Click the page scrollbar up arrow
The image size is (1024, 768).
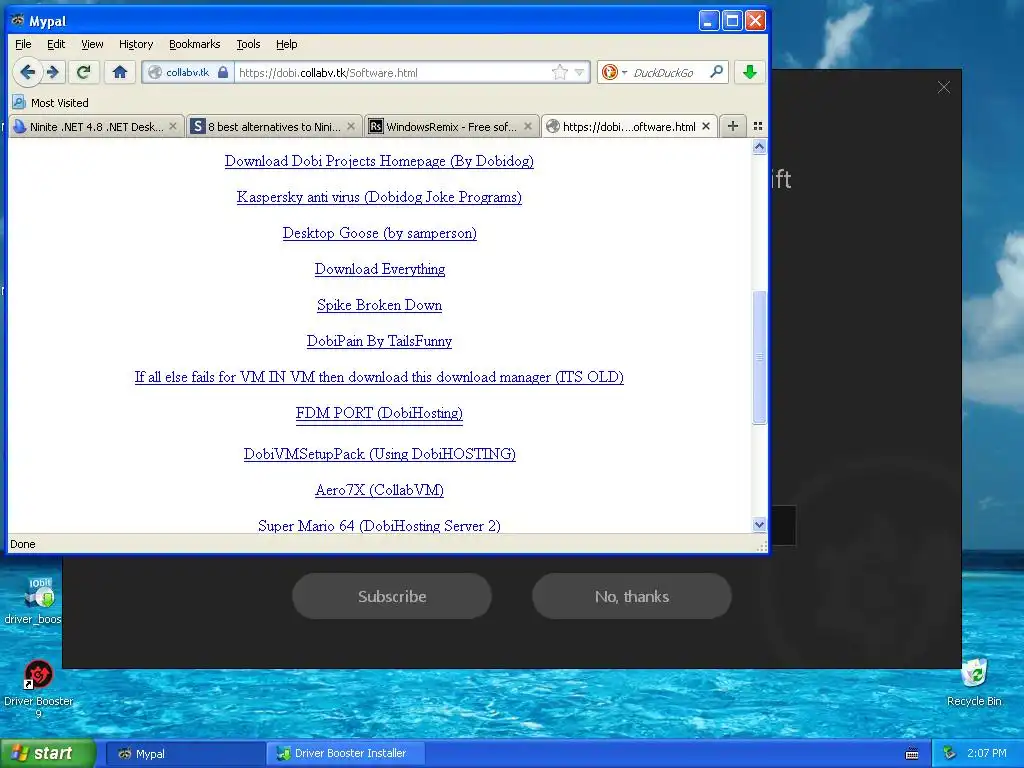coord(759,147)
